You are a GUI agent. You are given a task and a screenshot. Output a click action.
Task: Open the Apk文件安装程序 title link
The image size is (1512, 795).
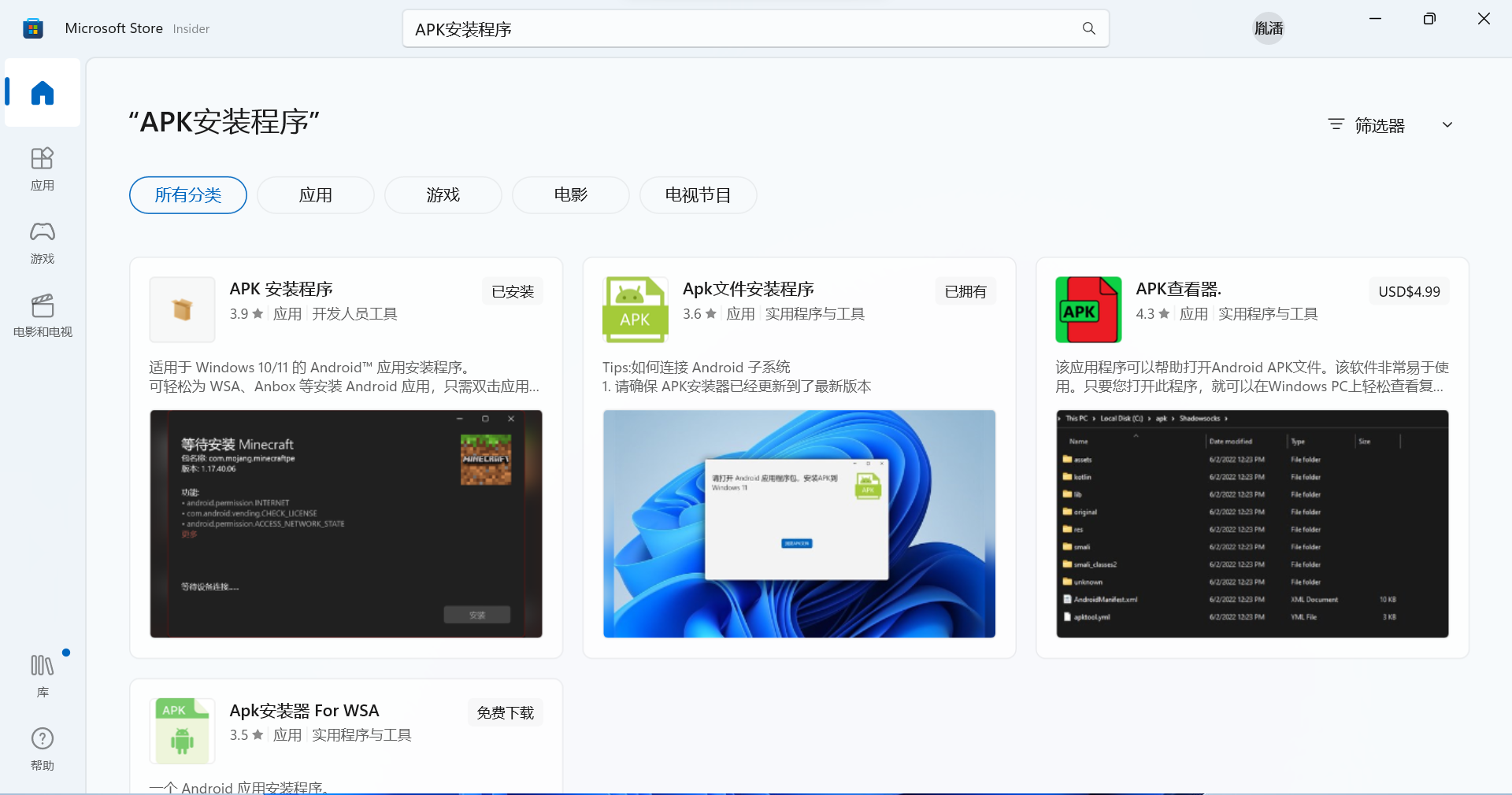(748, 289)
